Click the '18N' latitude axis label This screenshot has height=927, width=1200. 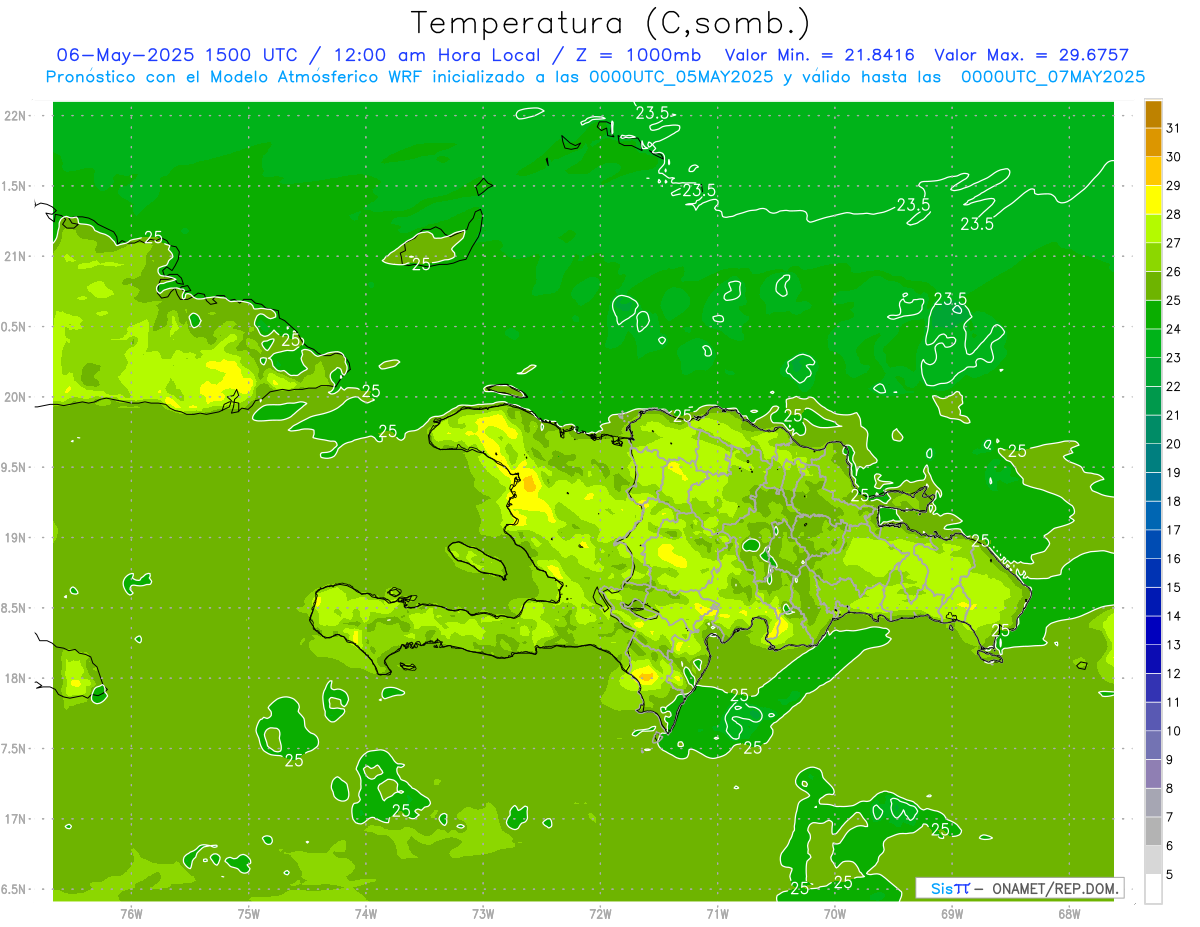coord(16,678)
